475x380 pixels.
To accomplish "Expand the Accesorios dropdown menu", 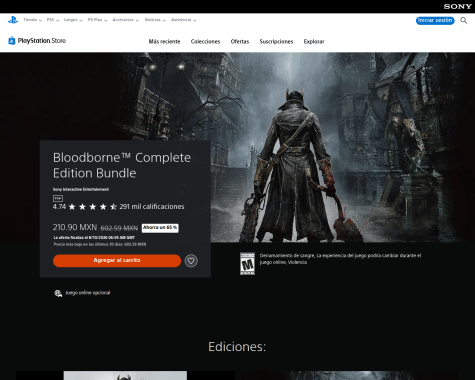I will [x=125, y=20].
